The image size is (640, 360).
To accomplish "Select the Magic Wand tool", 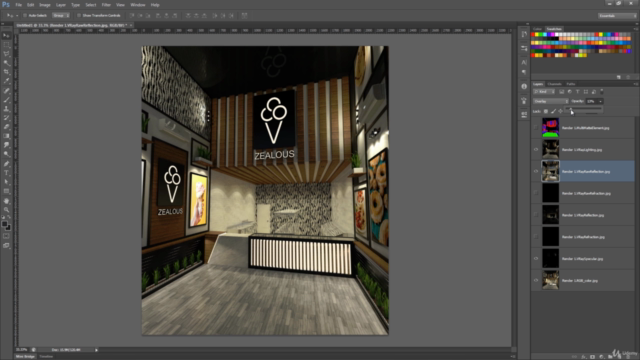I will (6, 63).
